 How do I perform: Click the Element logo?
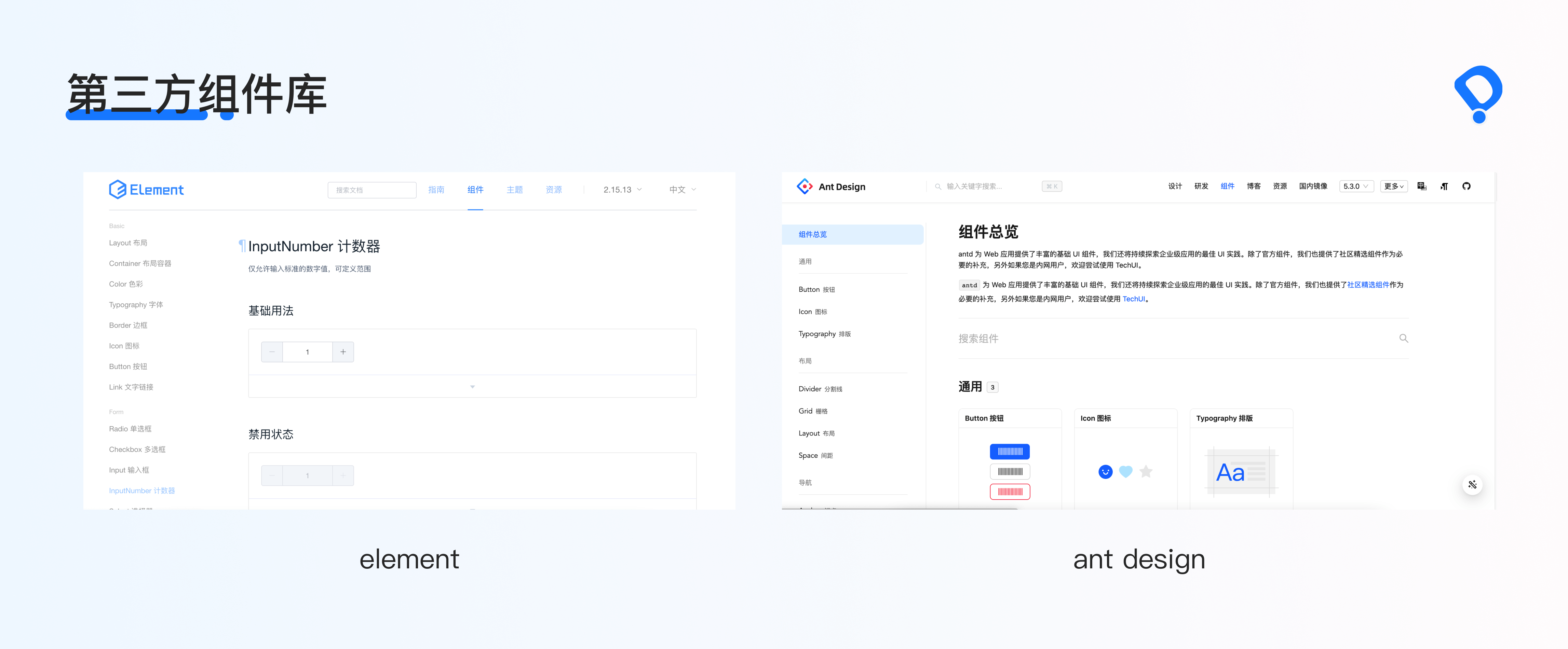146,190
